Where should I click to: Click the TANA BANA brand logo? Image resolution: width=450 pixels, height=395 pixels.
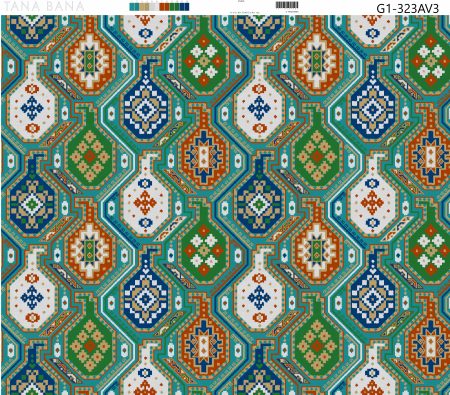[43, 6]
